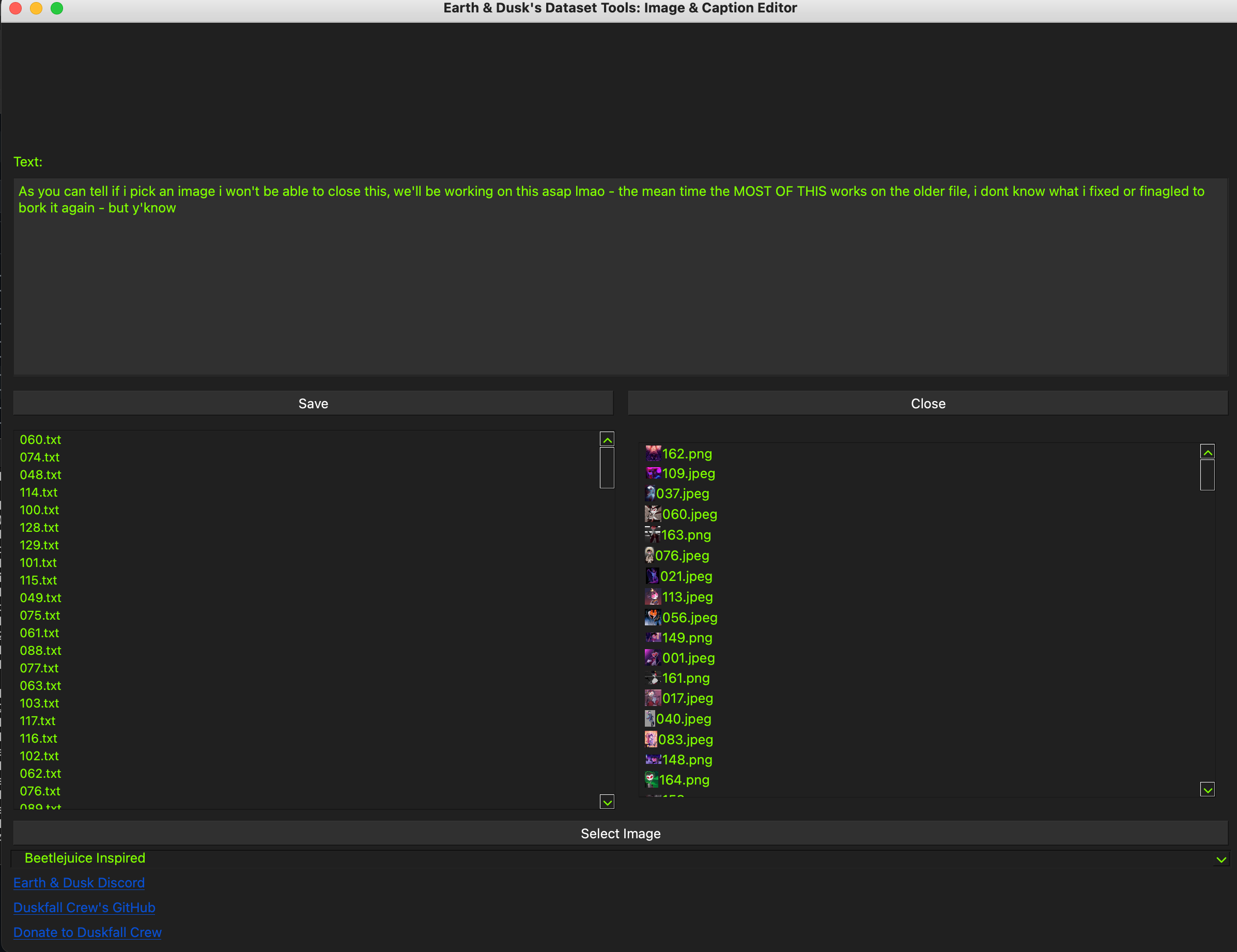1237x952 pixels.
Task: Click the 162.png thumbnail icon
Action: pyautogui.click(x=653, y=454)
